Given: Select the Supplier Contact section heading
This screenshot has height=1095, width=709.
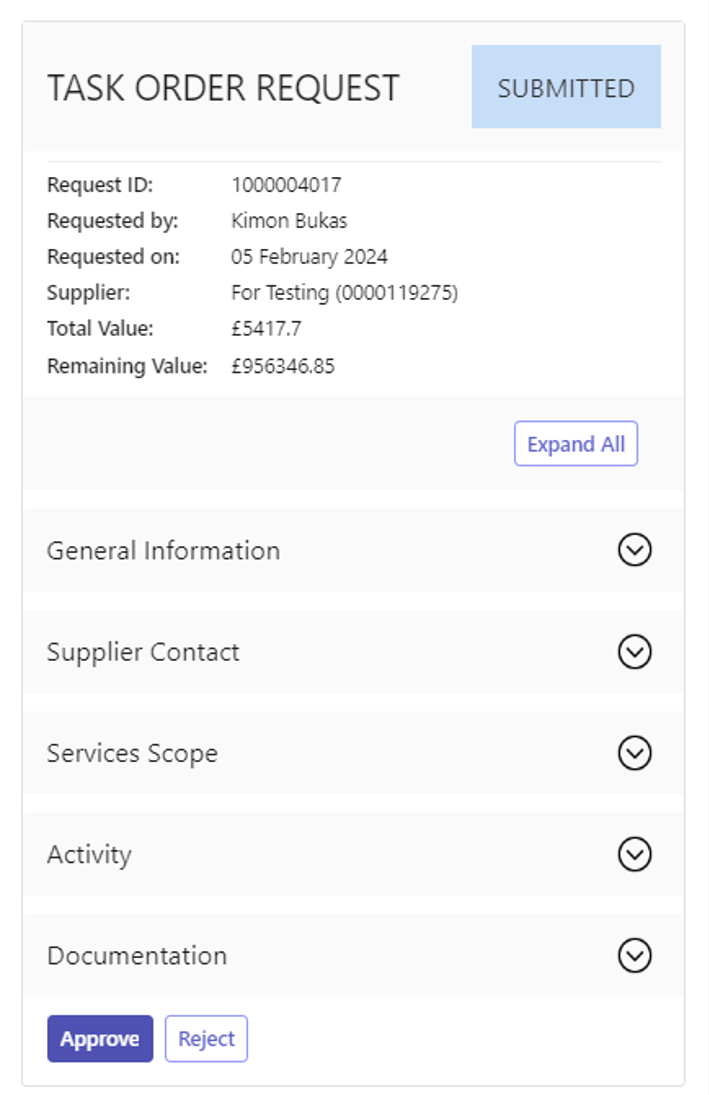Looking at the screenshot, I should pyautogui.click(x=143, y=652).
